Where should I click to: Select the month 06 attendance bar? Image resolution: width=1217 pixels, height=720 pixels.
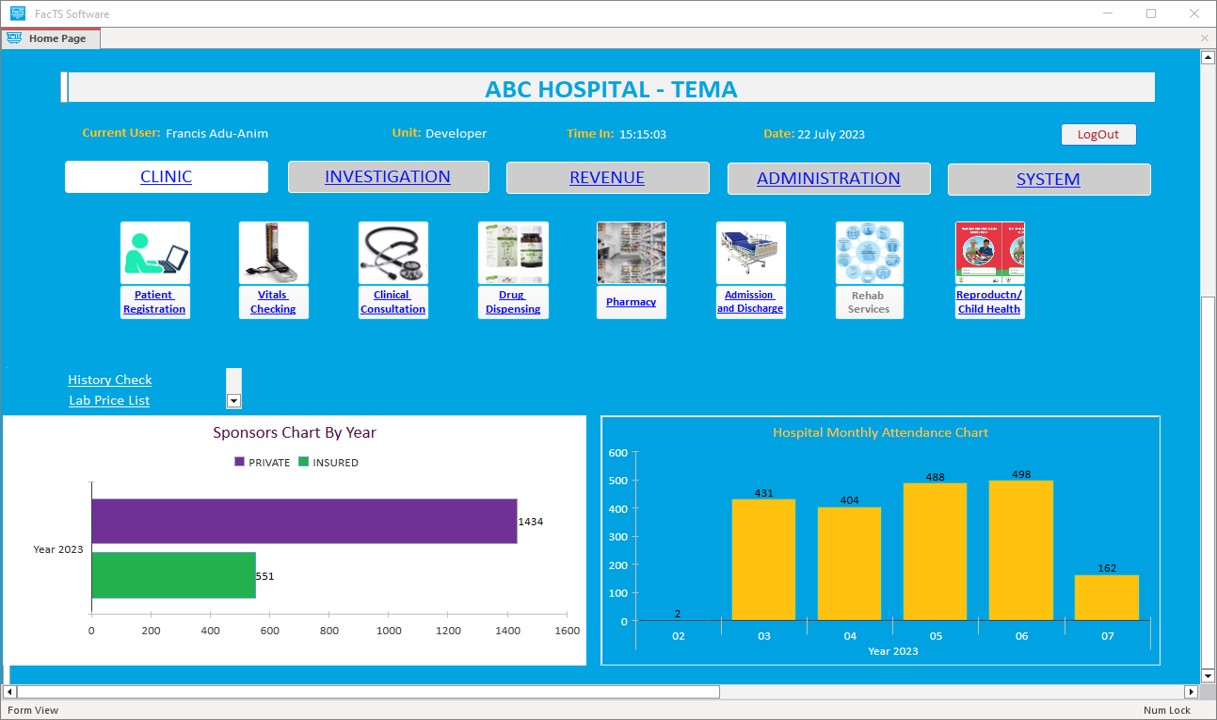tap(1020, 550)
